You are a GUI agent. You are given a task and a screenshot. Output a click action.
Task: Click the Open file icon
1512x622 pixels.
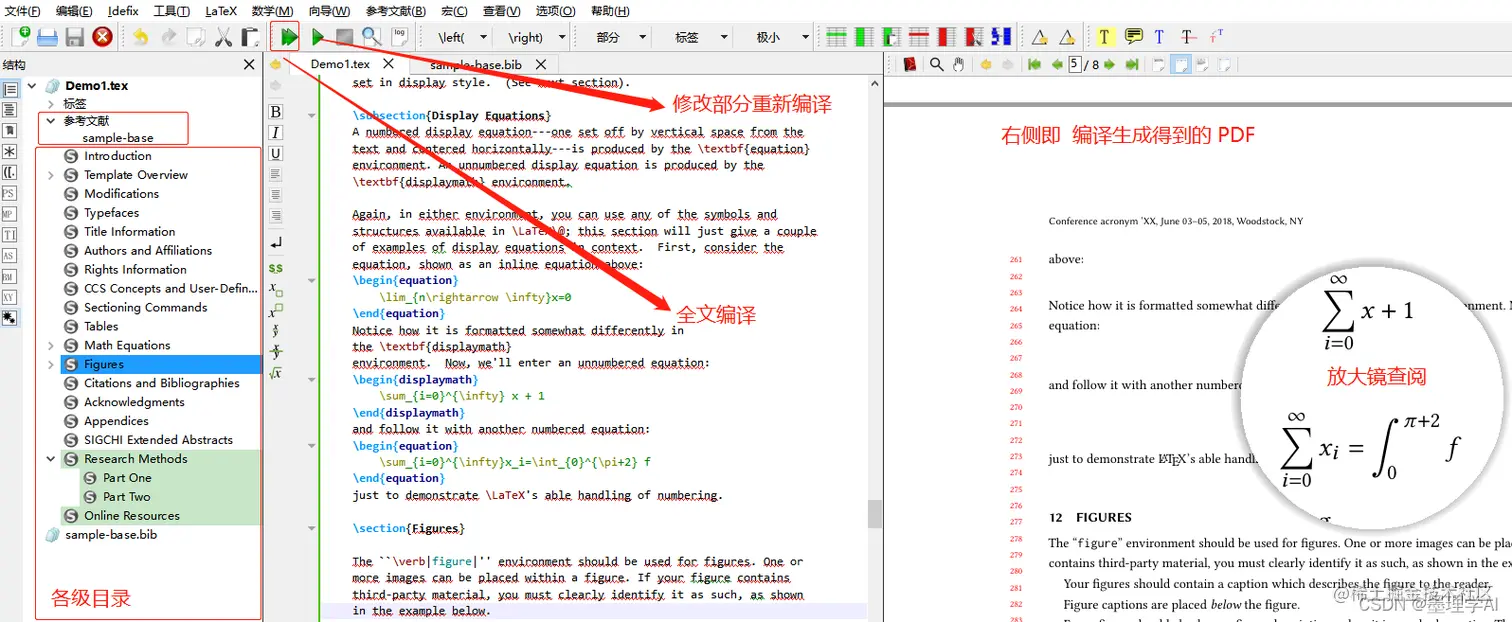[47, 37]
